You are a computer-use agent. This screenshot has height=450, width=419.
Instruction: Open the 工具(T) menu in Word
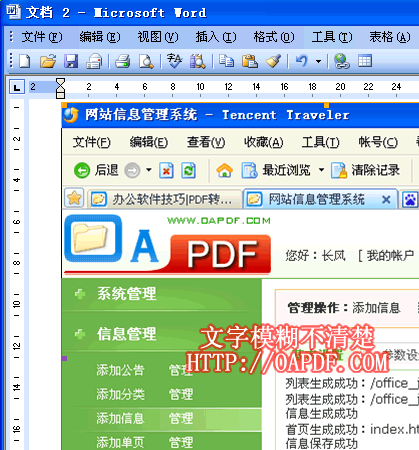coord(332,37)
